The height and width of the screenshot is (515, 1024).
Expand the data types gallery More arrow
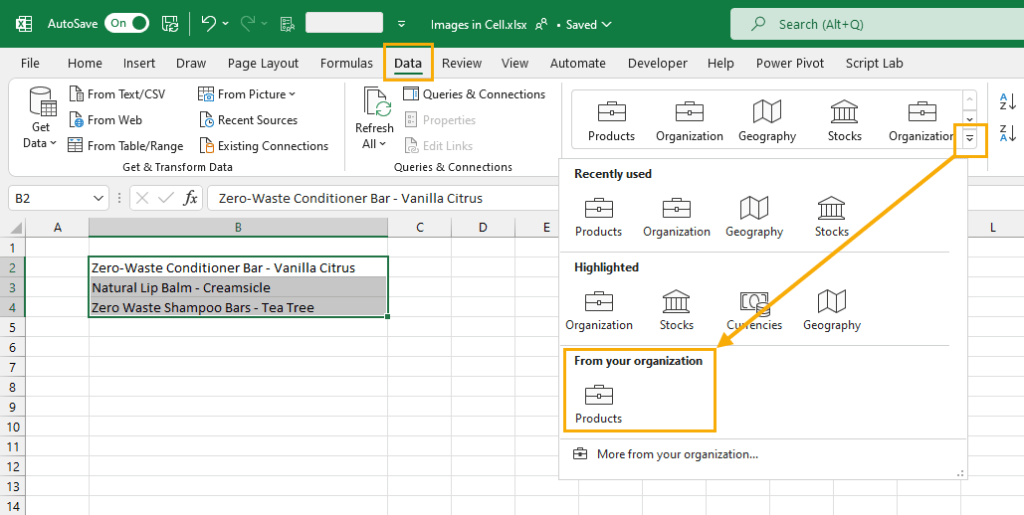970,138
